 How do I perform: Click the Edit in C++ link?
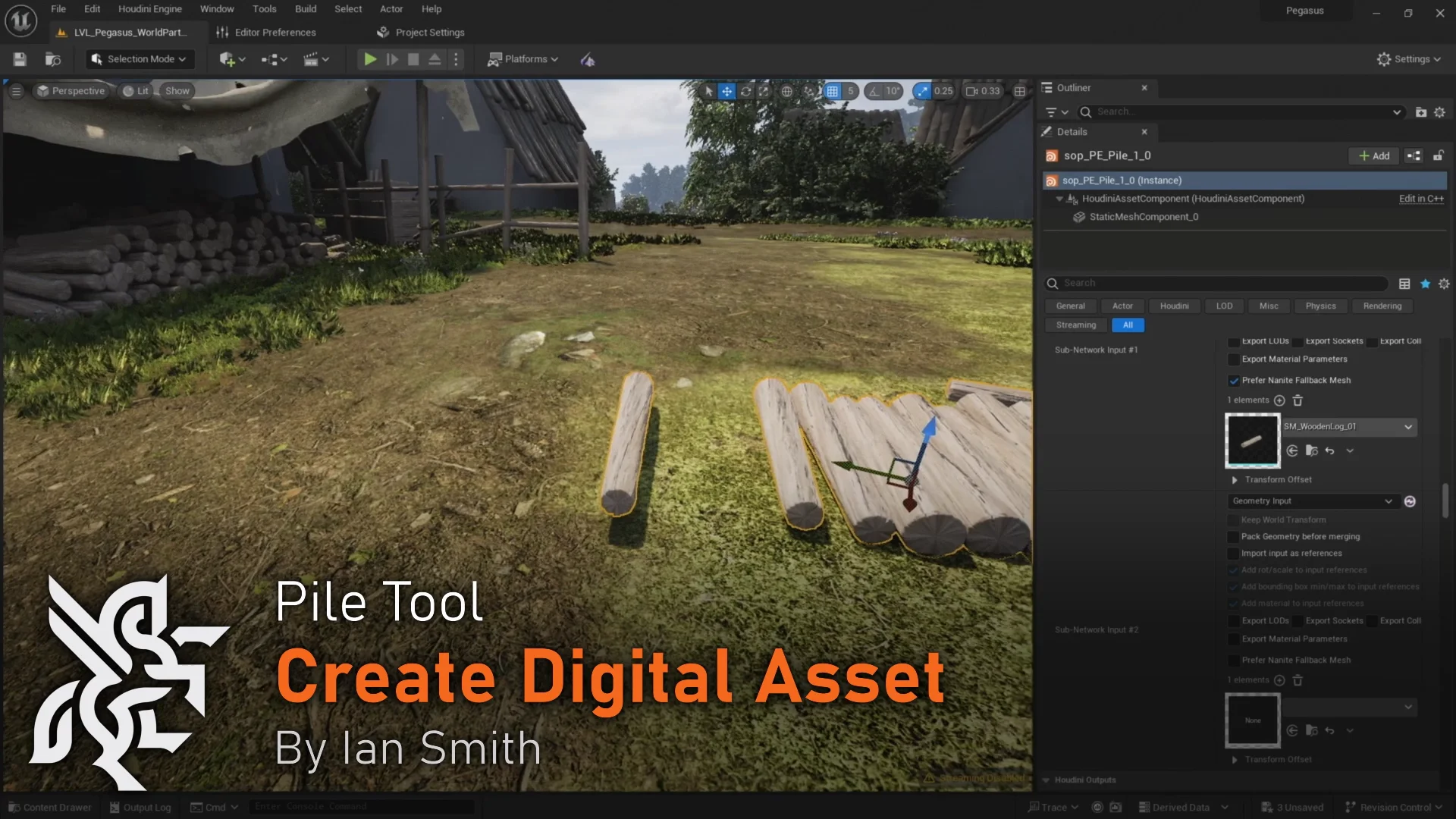[1421, 198]
